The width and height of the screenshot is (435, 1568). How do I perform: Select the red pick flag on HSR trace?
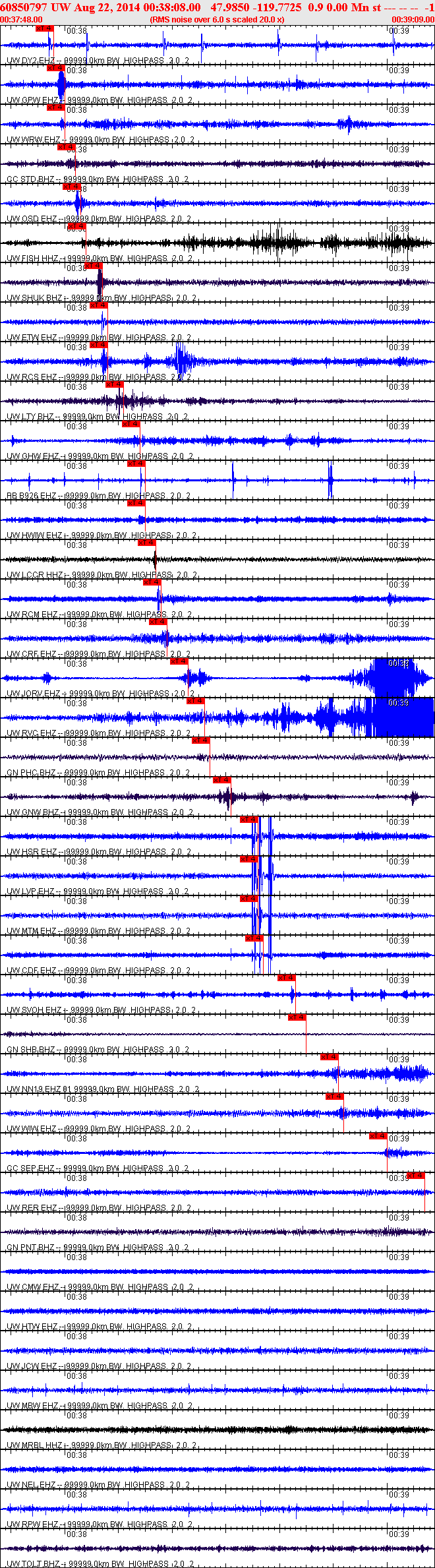(x=249, y=820)
